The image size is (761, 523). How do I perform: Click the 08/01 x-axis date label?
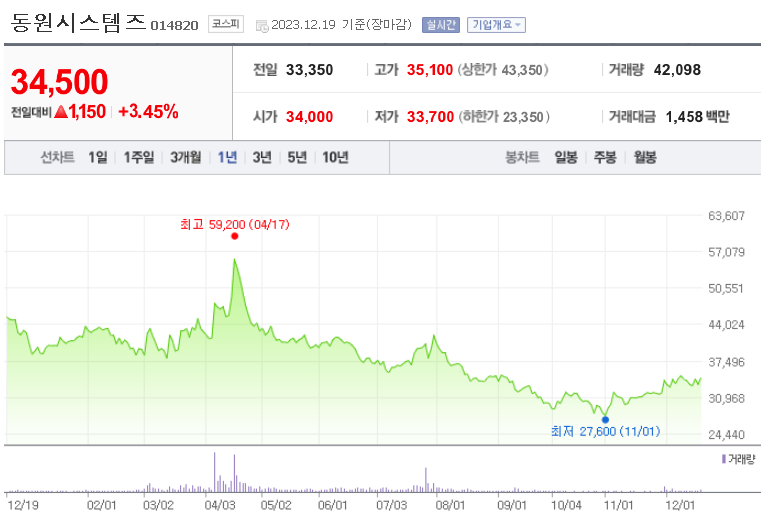click(450, 506)
